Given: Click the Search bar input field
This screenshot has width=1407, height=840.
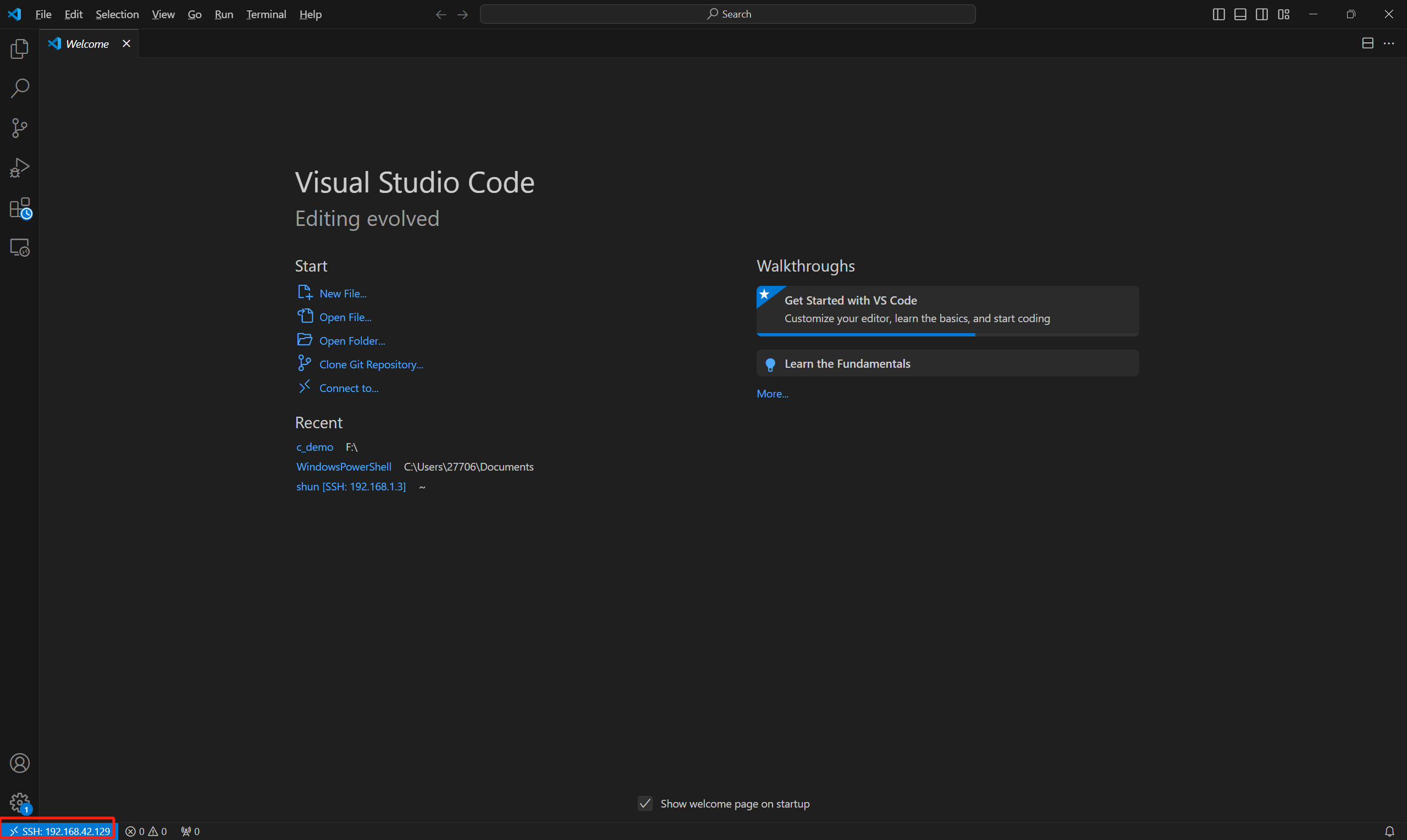Looking at the screenshot, I should 729,14.
